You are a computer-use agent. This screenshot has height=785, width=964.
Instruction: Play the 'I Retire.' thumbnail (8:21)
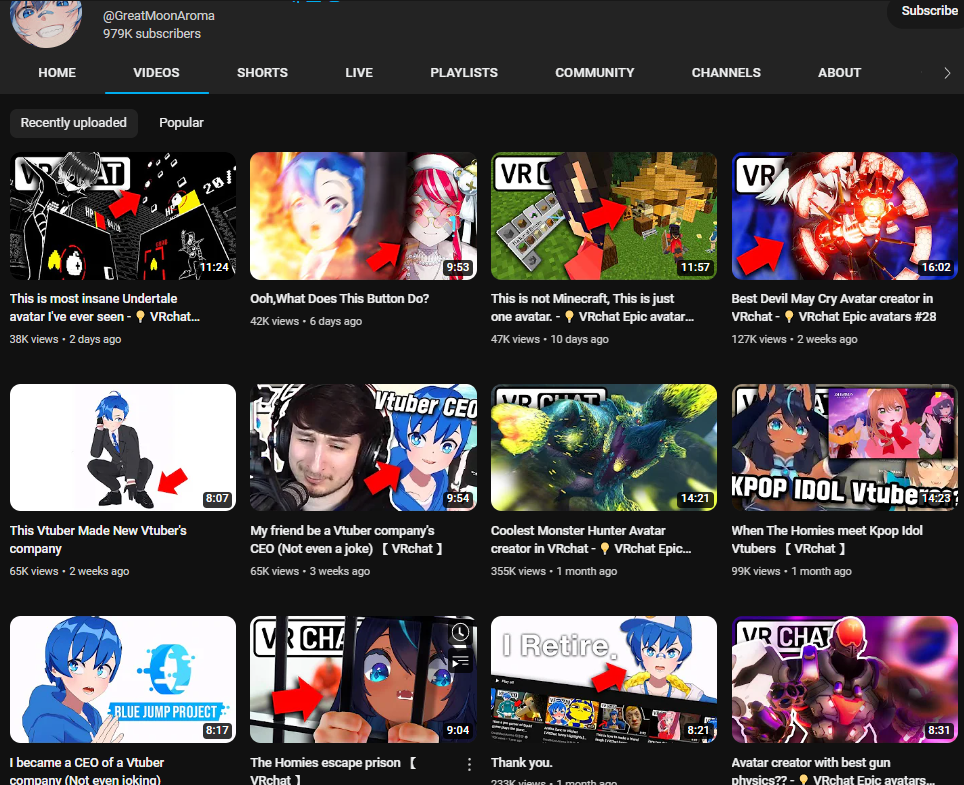[604, 679]
